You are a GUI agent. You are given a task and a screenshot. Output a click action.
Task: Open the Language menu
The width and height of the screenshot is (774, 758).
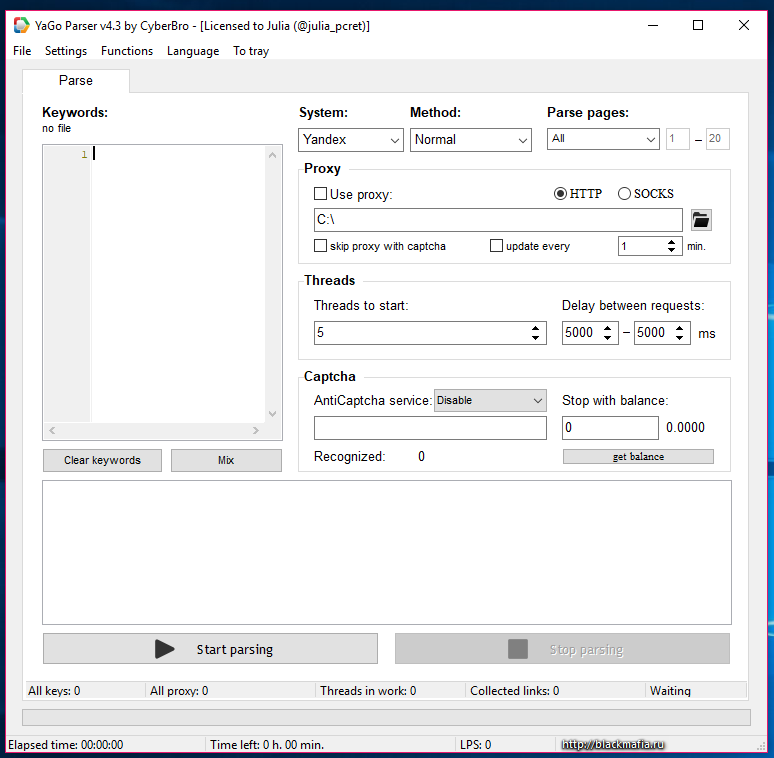coord(193,51)
